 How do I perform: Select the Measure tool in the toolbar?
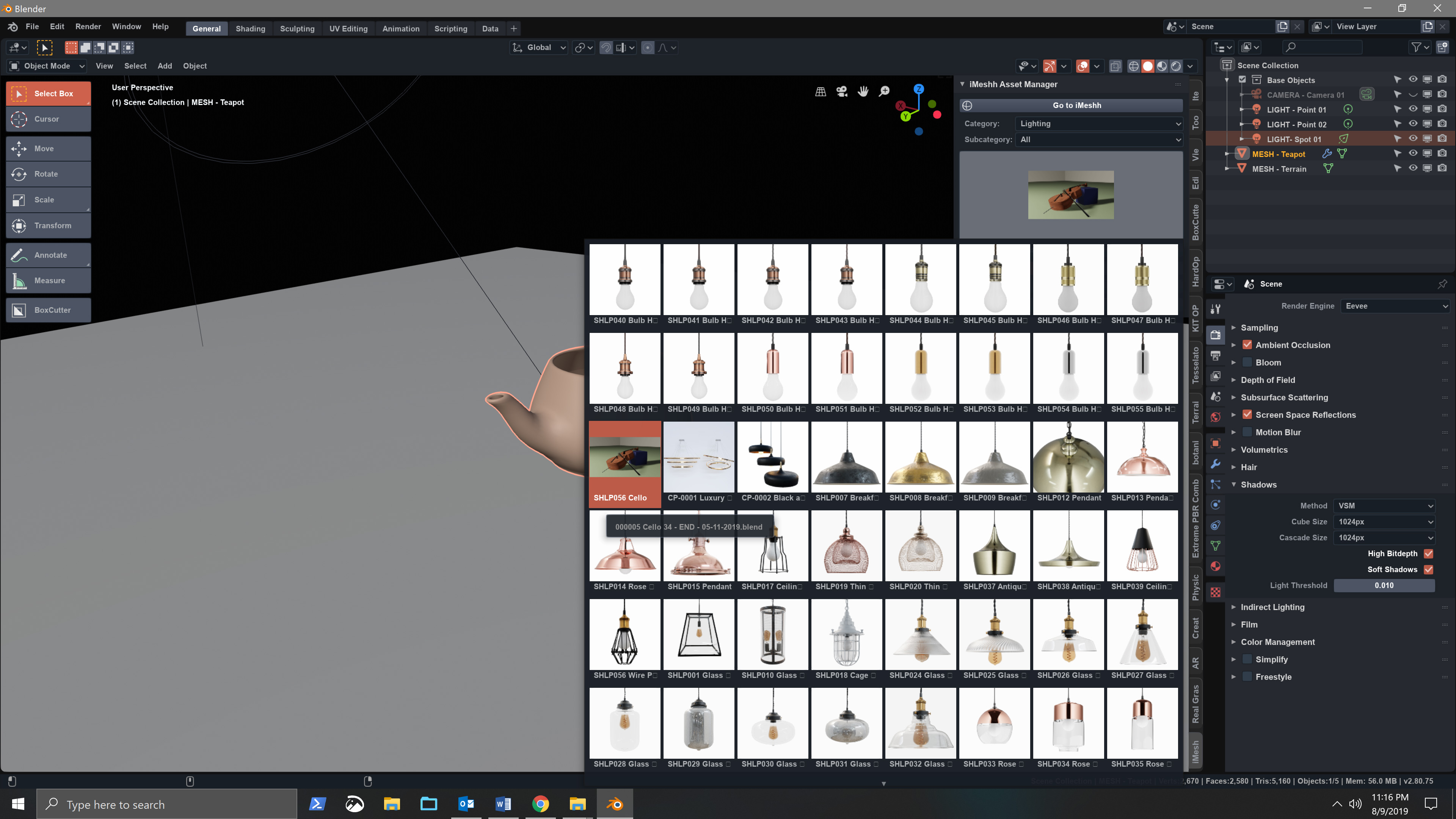[x=49, y=280]
